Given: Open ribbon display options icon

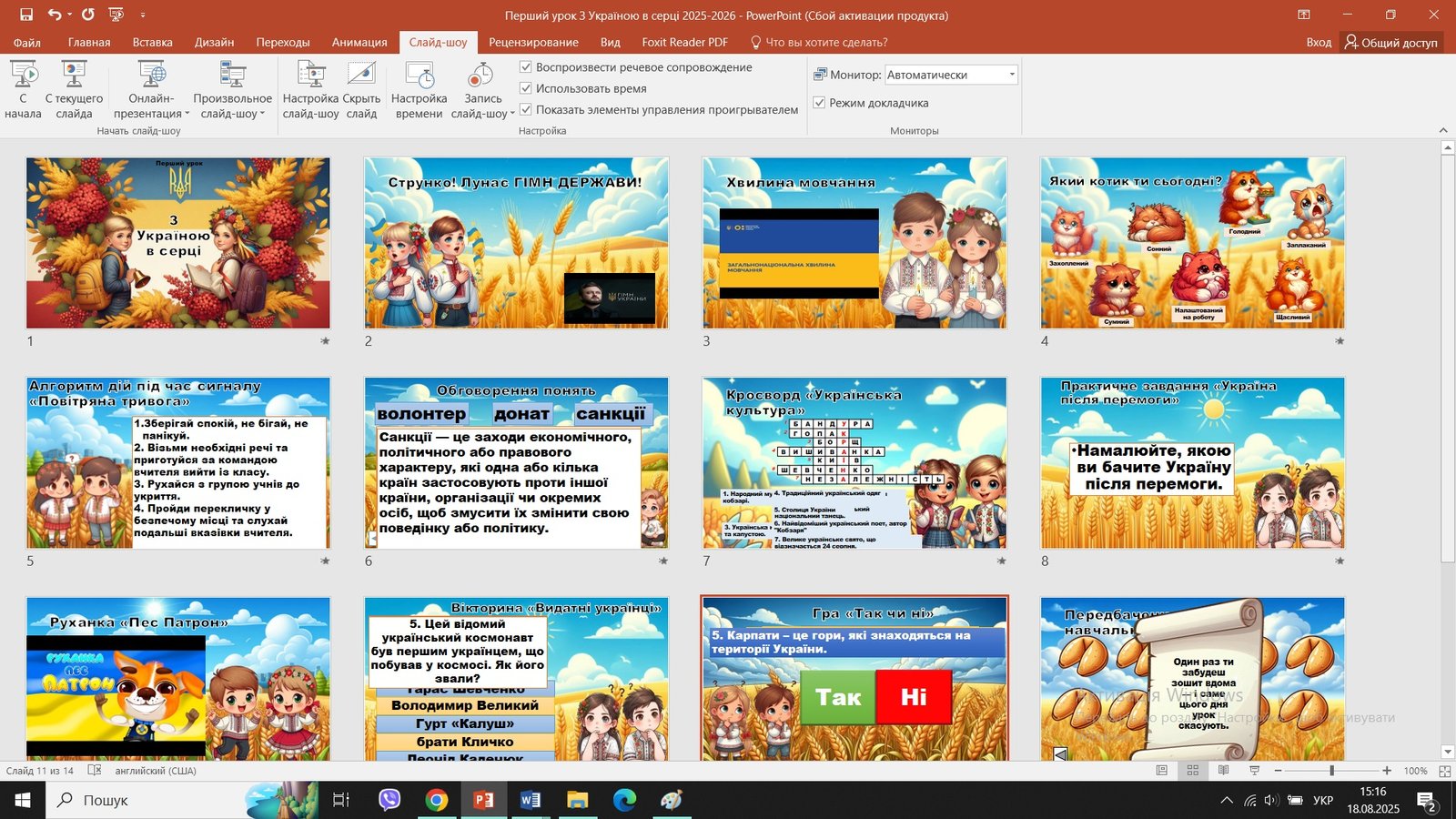Looking at the screenshot, I should (x=1304, y=15).
